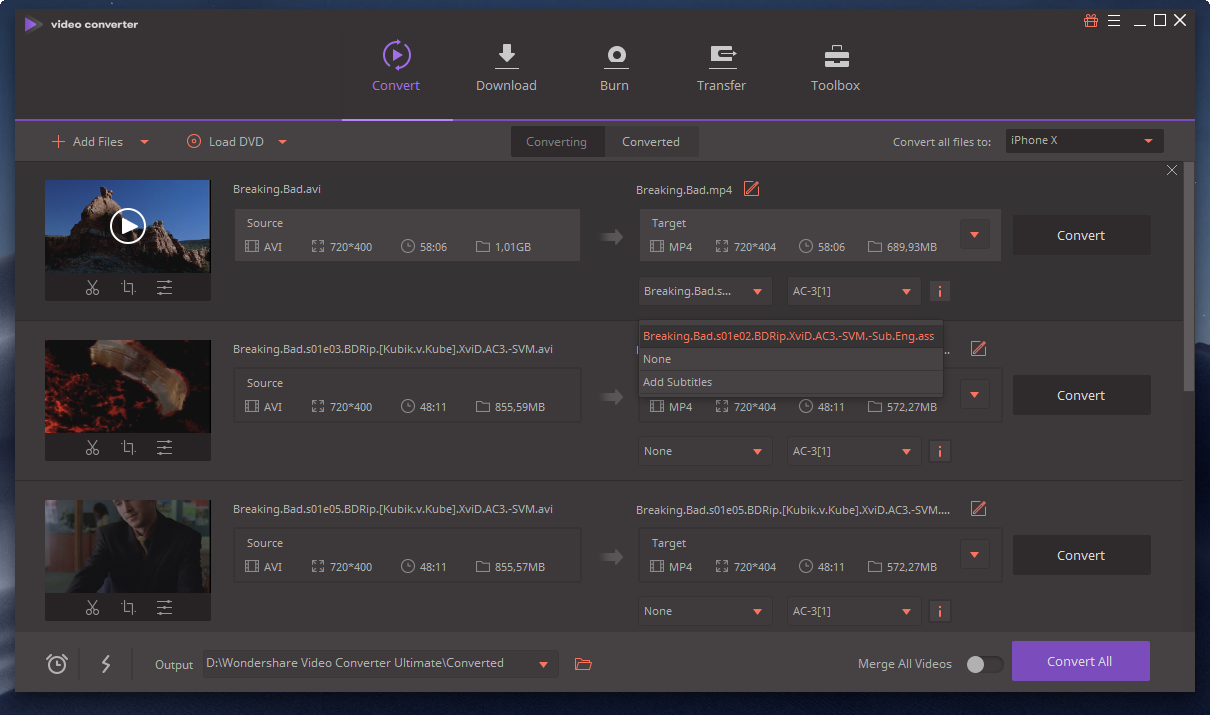Convert the s01e03 file
1210x715 pixels.
coord(1081,396)
